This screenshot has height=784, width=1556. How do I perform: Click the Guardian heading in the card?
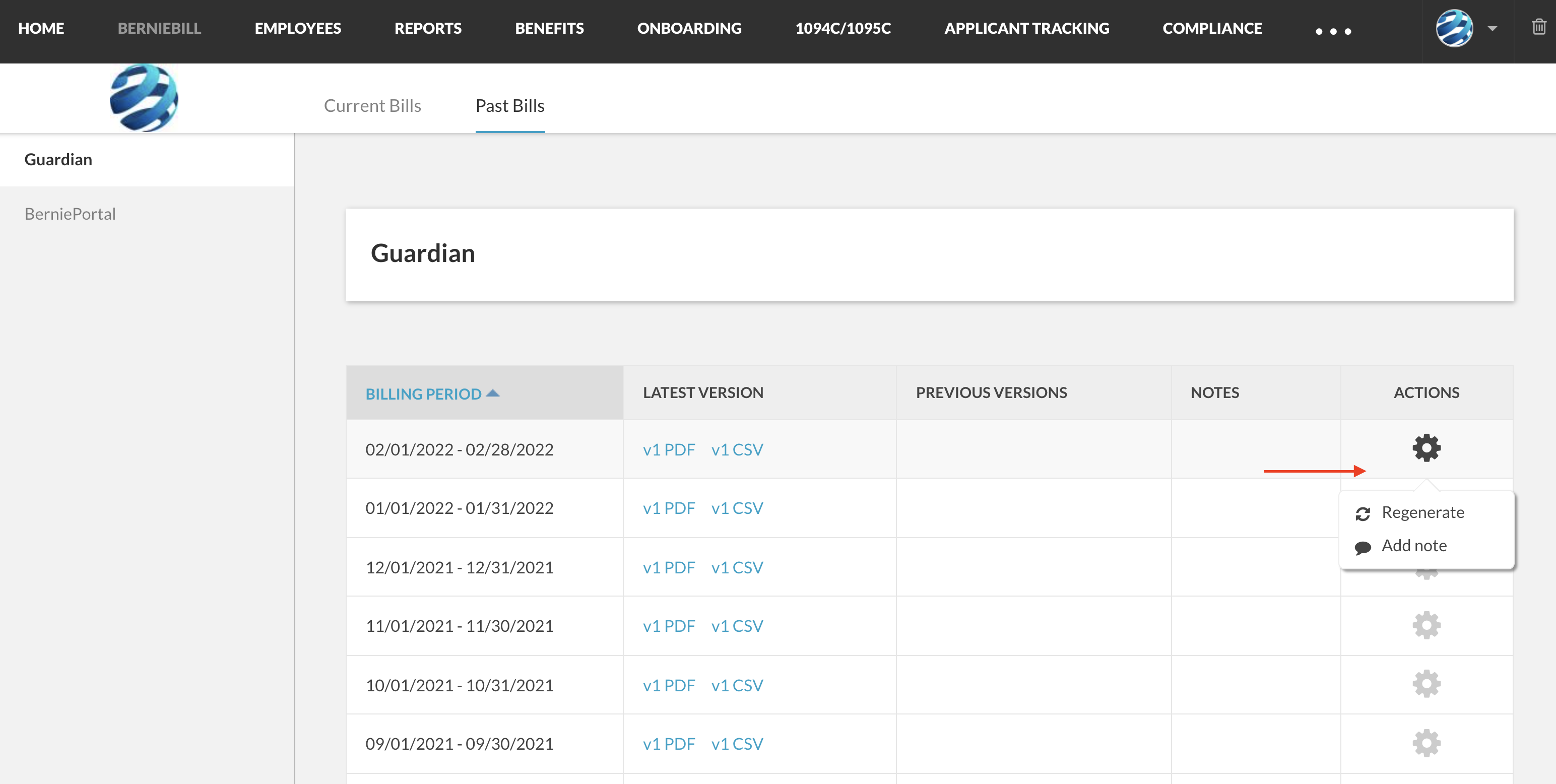(x=423, y=253)
